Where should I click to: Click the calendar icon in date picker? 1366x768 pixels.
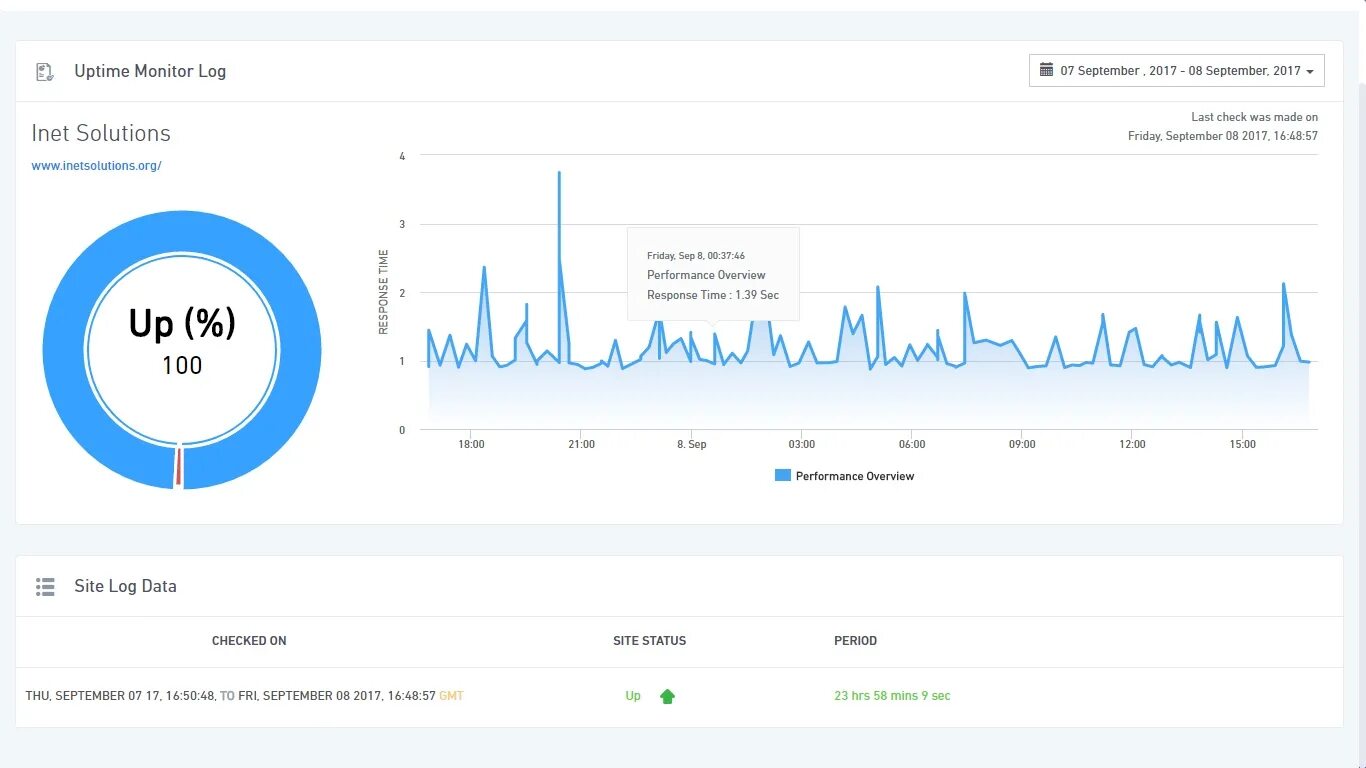click(x=1046, y=70)
